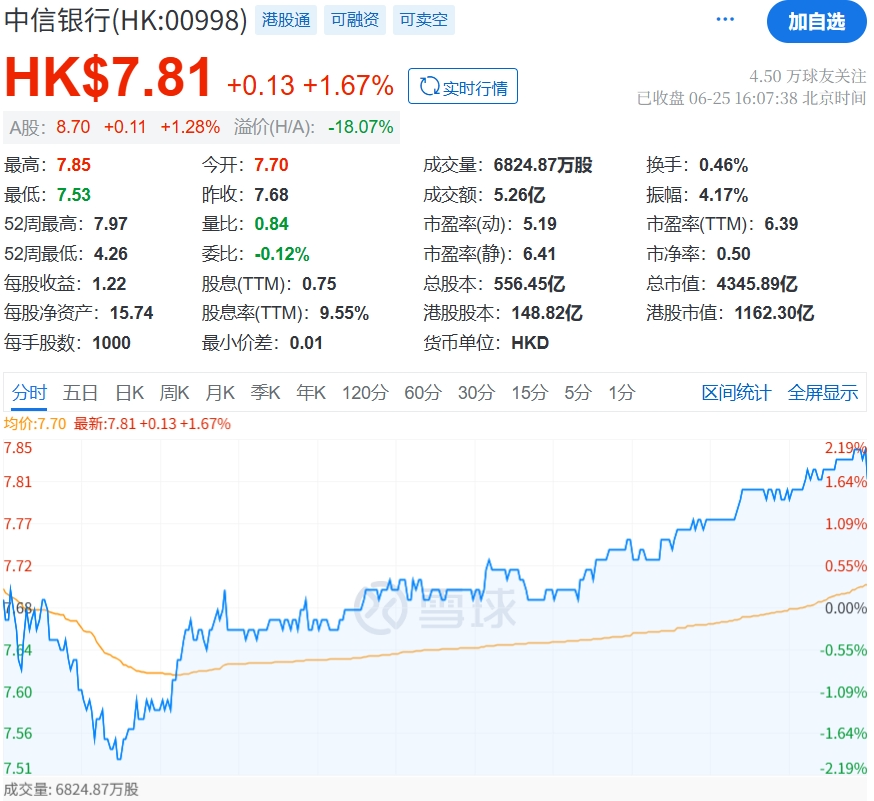Viewport: 874px width, 801px height.
Task: Click the 市盈率(静) value 6.41
Action: pos(540,254)
